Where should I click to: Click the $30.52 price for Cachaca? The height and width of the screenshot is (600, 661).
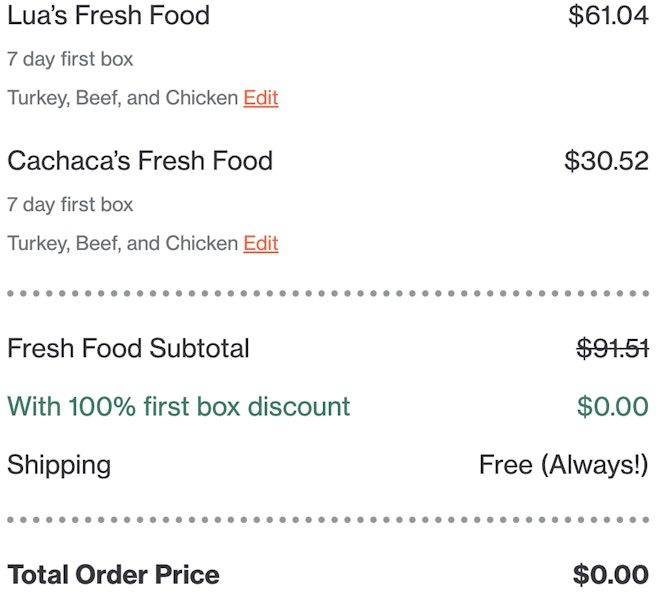(x=606, y=161)
